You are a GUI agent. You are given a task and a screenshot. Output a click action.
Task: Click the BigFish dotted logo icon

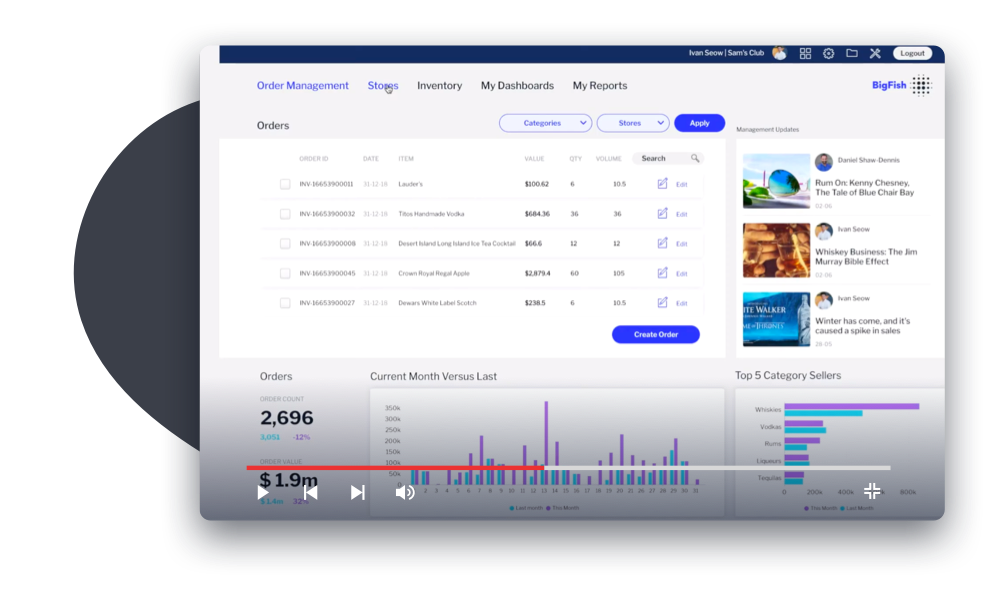(x=921, y=85)
